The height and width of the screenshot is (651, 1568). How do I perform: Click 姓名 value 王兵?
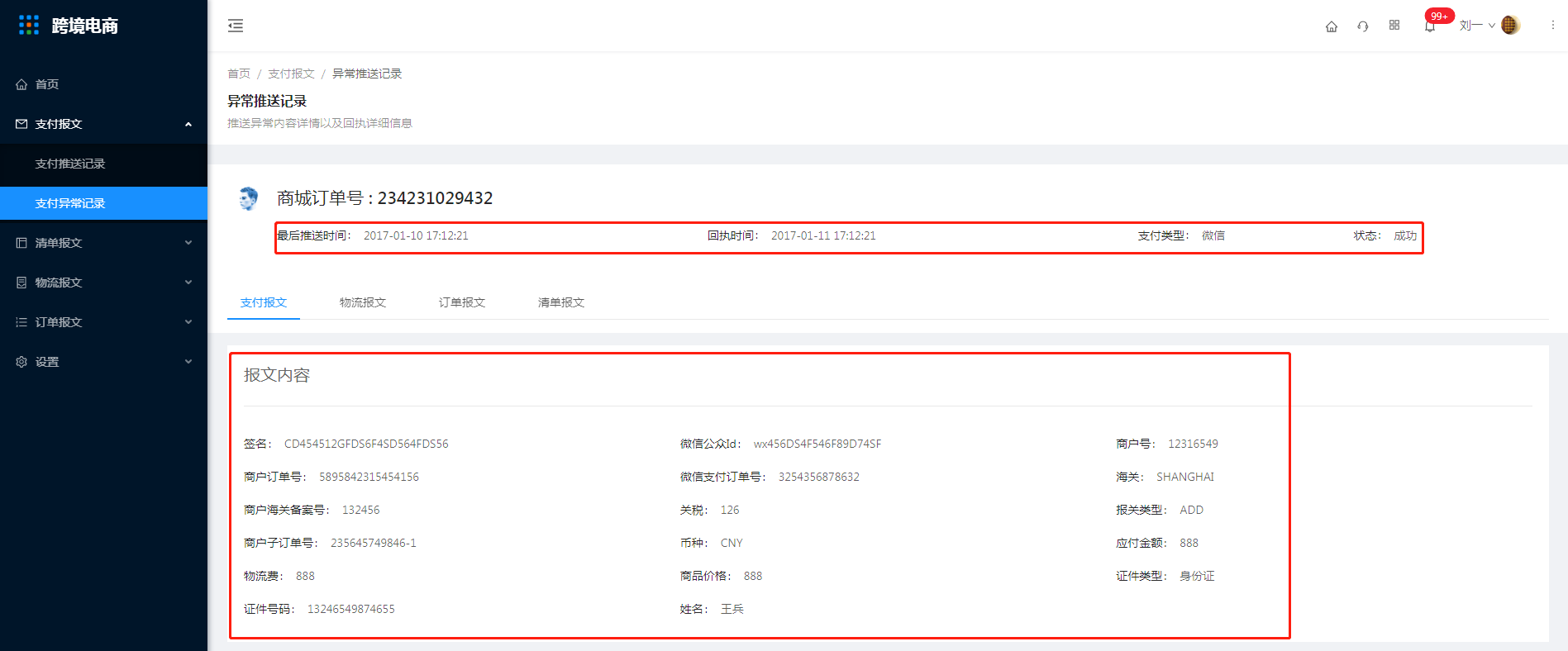[732, 609]
